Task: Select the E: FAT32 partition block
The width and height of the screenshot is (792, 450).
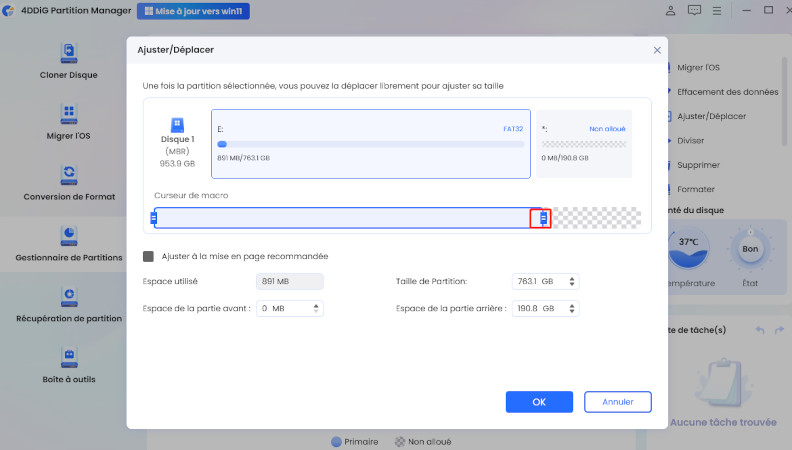Action: click(x=370, y=144)
